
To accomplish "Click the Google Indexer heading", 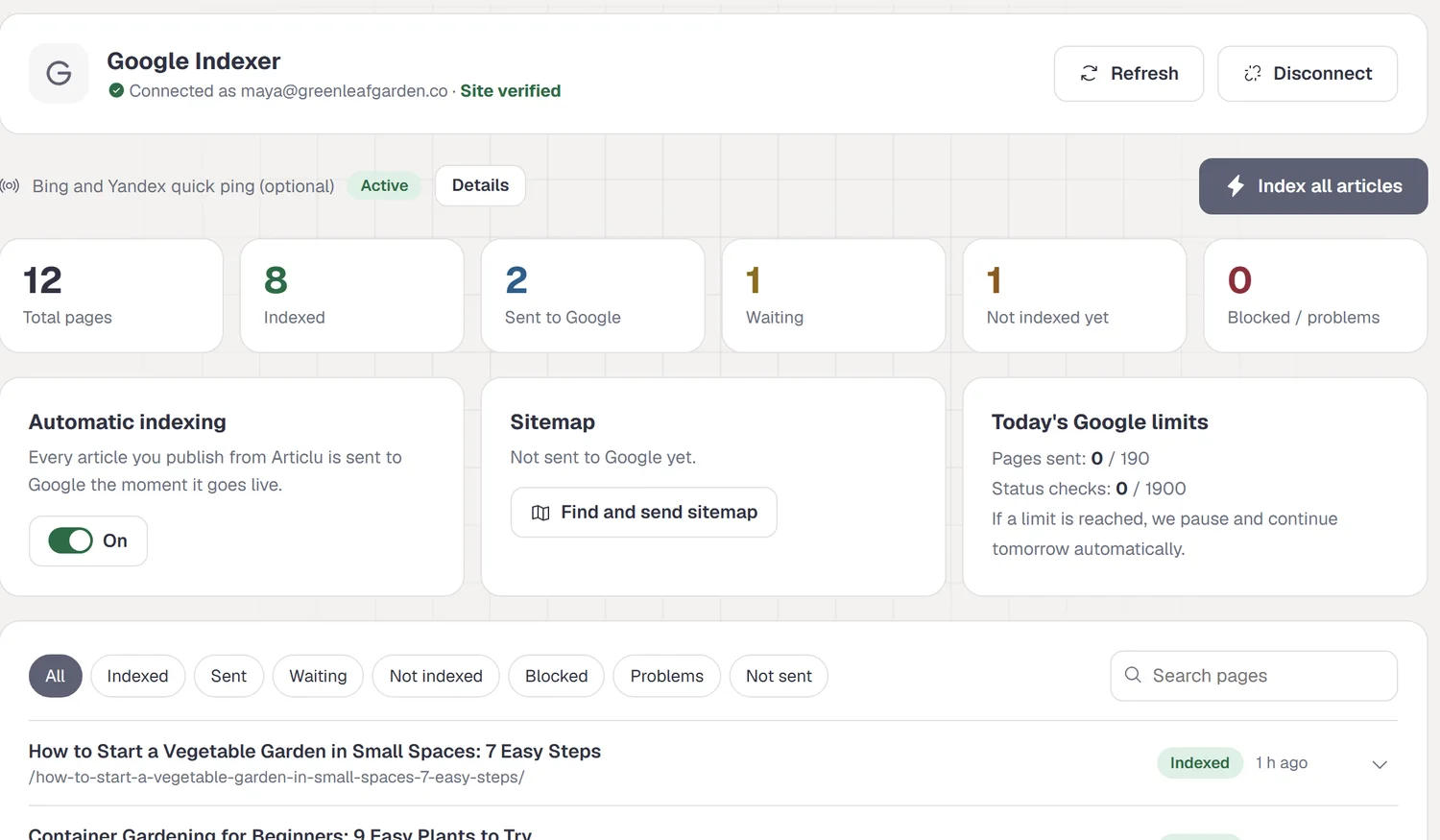I will [194, 61].
